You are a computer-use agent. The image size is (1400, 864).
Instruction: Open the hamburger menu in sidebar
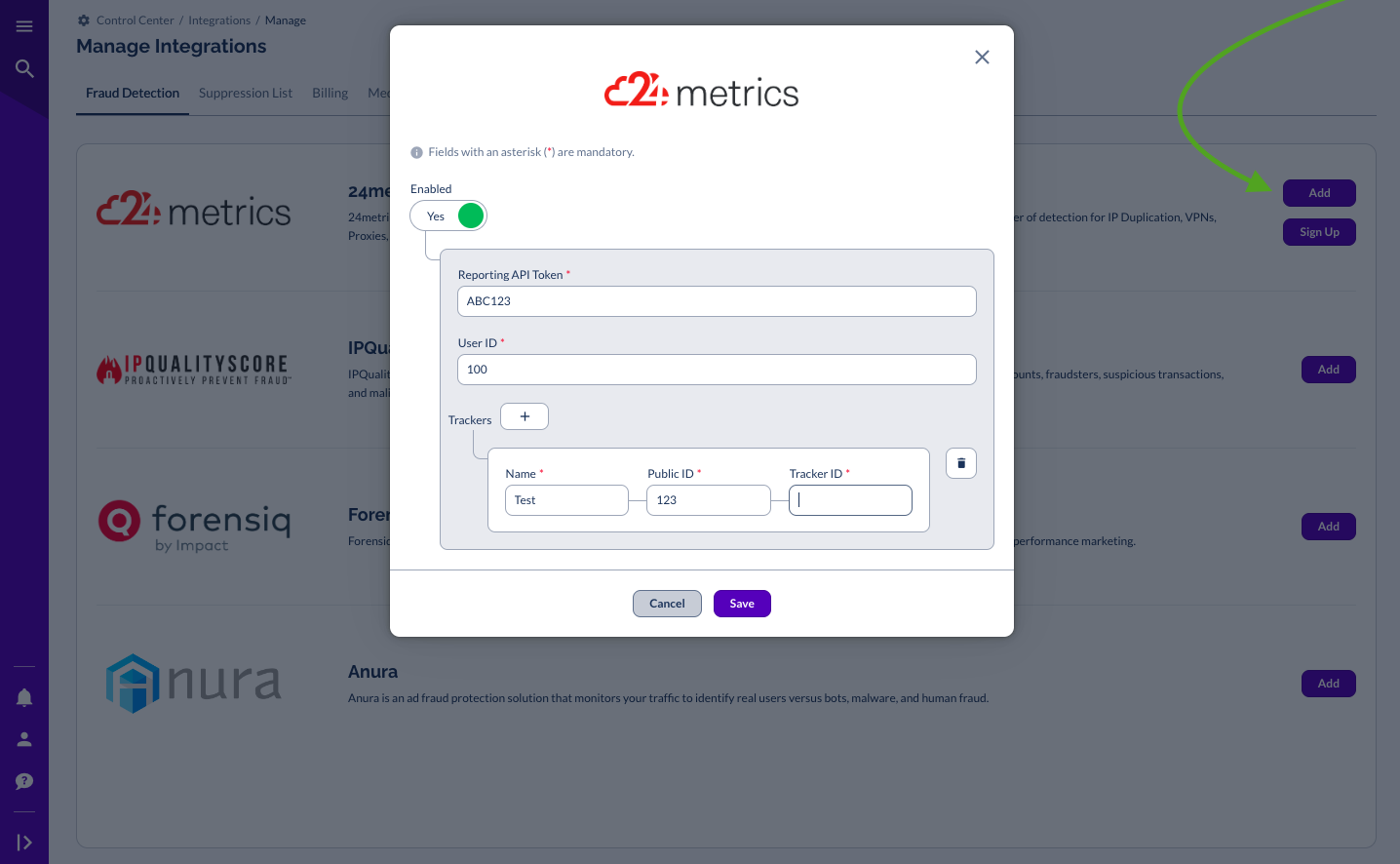(24, 26)
